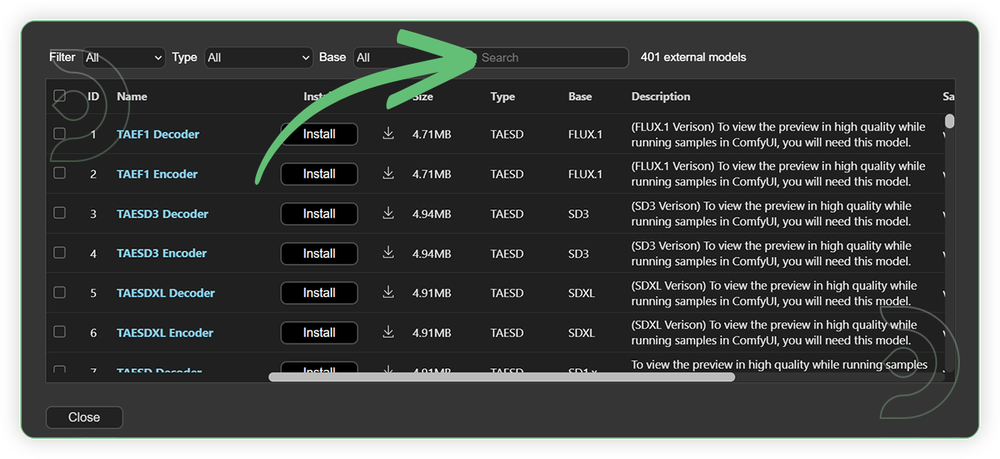Click FLUX.1 base cell in TAEF1 Decoder row
The height and width of the screenshot is (459, 1000).
pos(585,135)
